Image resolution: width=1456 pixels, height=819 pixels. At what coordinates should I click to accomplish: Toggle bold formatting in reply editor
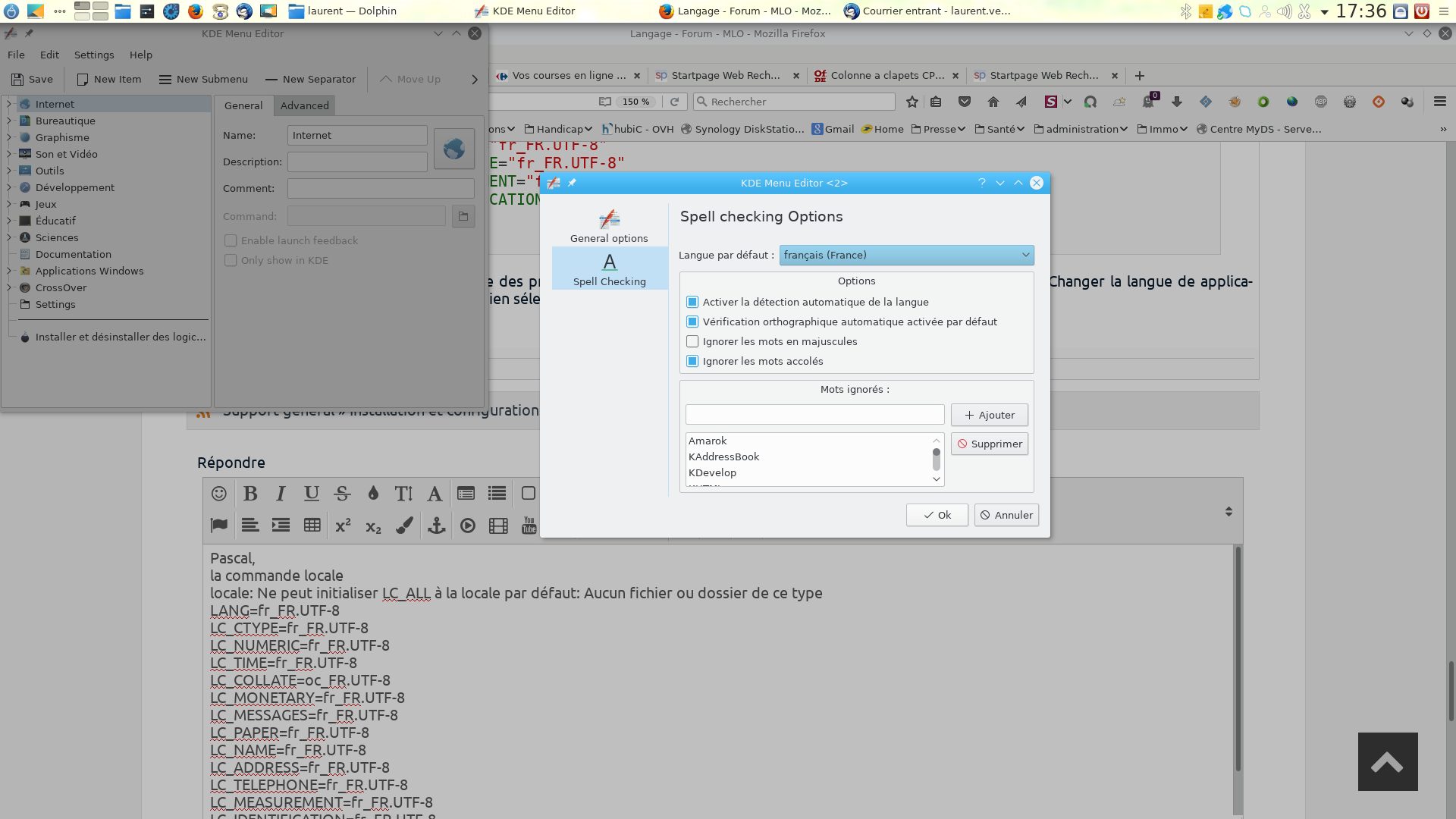pyautogui.click(x=250, y=494)
